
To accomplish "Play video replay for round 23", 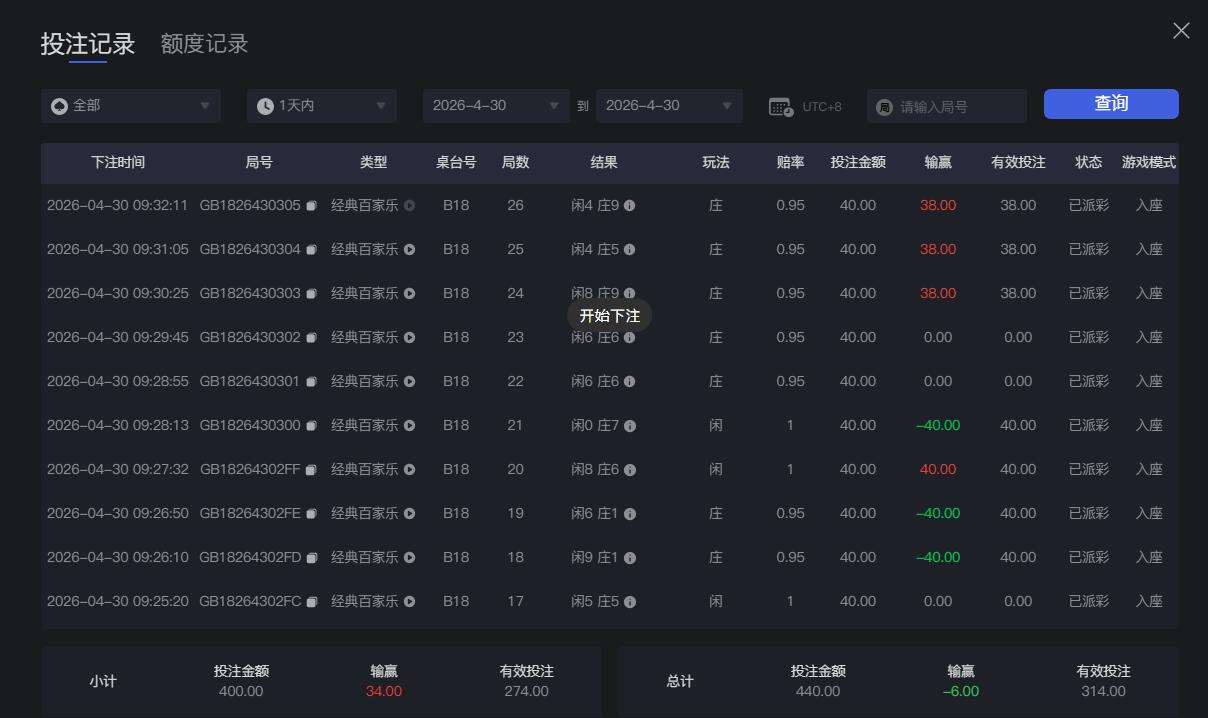I will pos(409,338).
